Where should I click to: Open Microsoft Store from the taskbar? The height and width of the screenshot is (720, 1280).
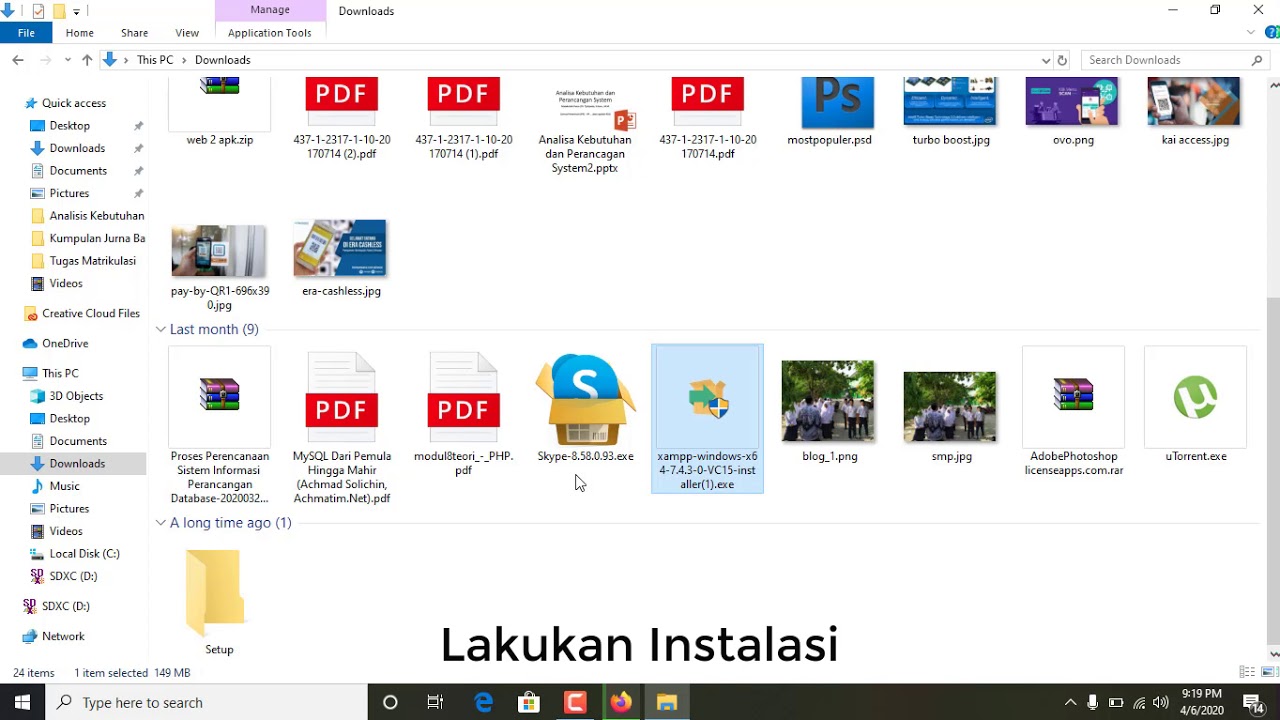point(529,702)
